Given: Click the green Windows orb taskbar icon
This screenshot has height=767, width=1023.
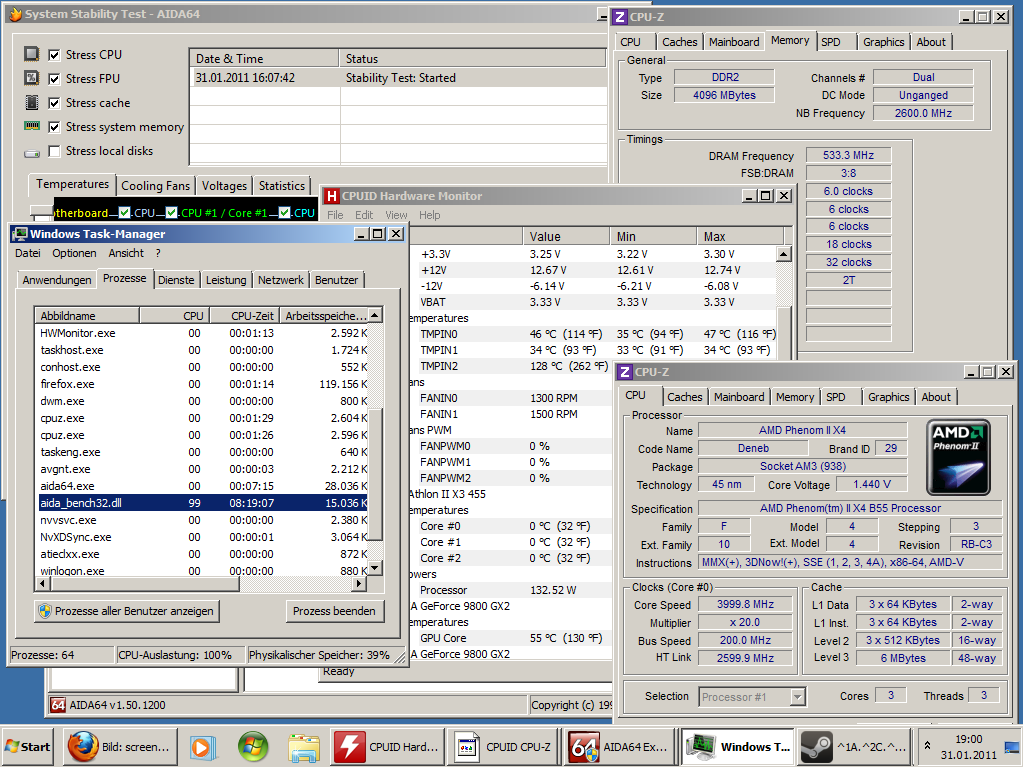Looking at the screenshot, I should click(252, 747).
